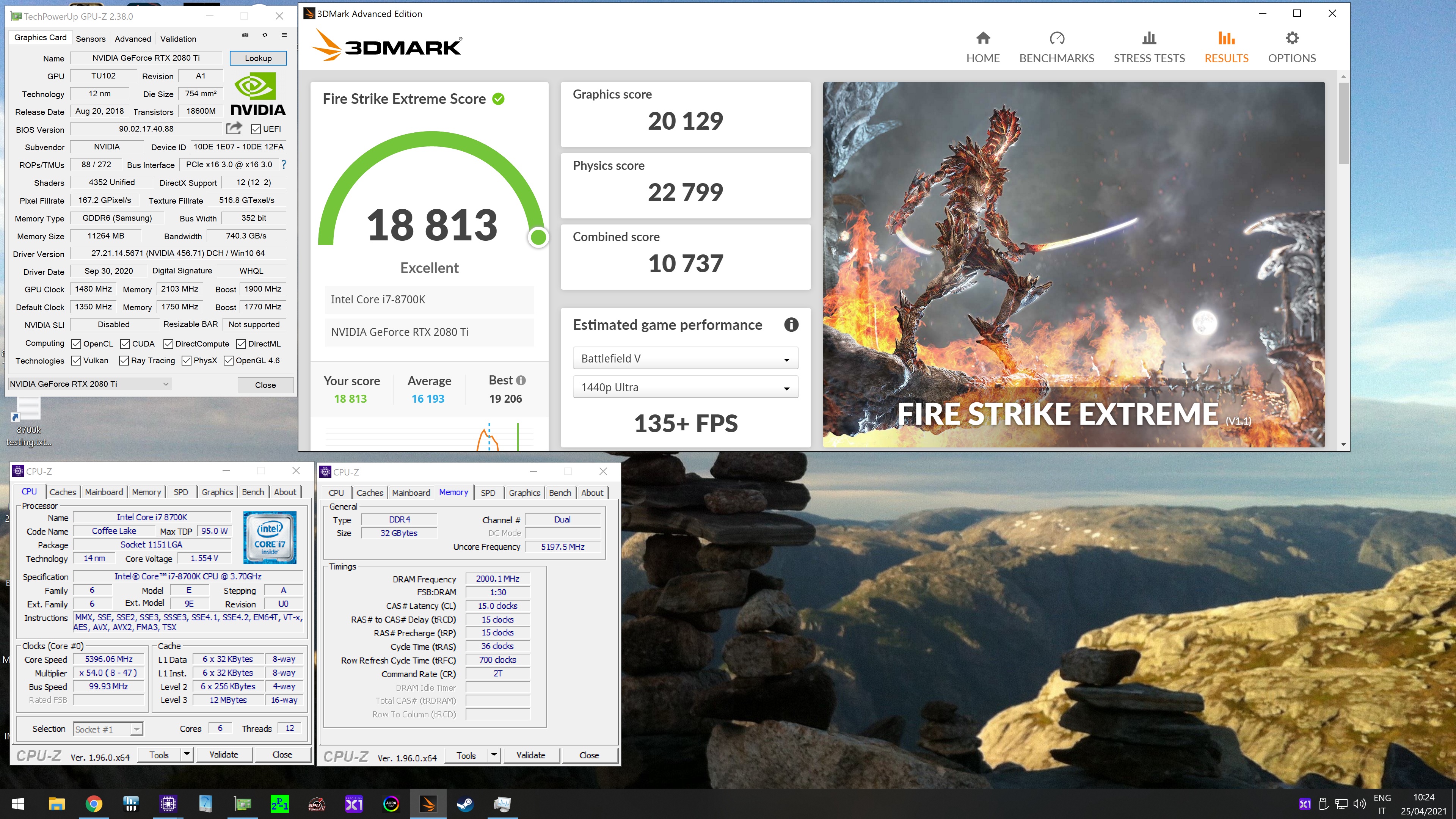The image size is (1456, 819).
Task: Toggle the DirectML checkbox
Action: point(241,344)
